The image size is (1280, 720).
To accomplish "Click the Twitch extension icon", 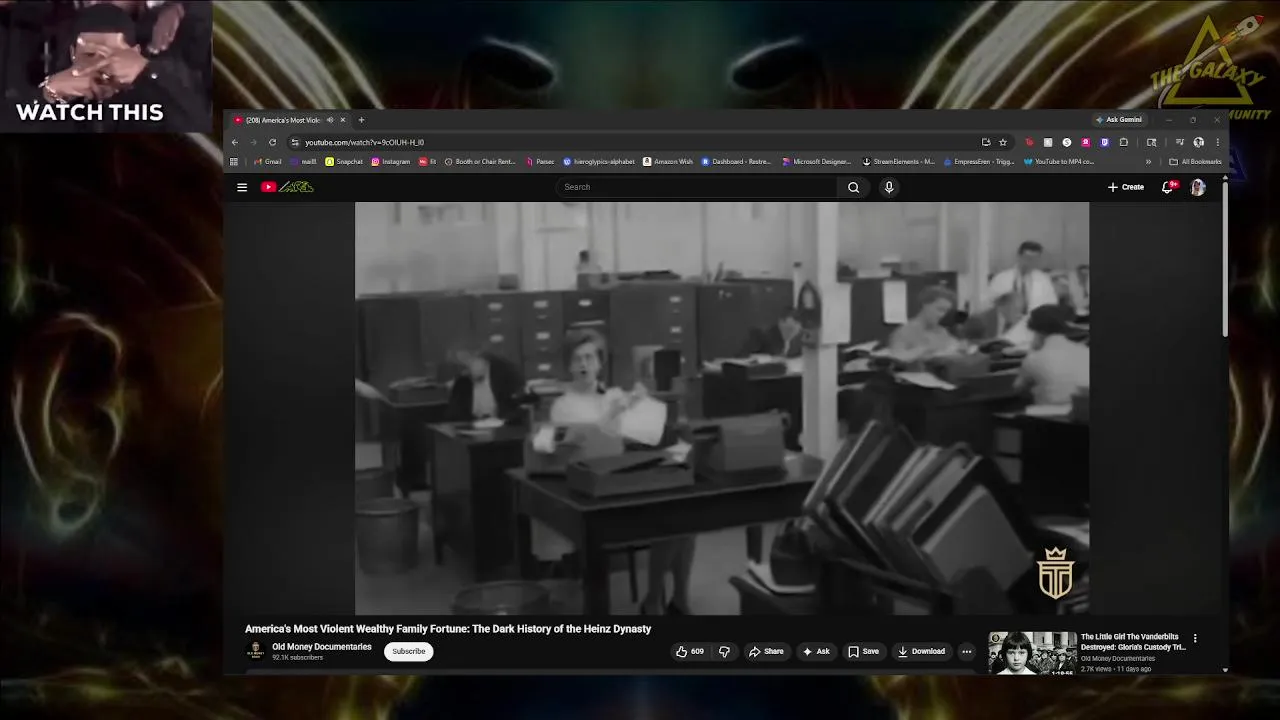I will tap(1104, 142).
